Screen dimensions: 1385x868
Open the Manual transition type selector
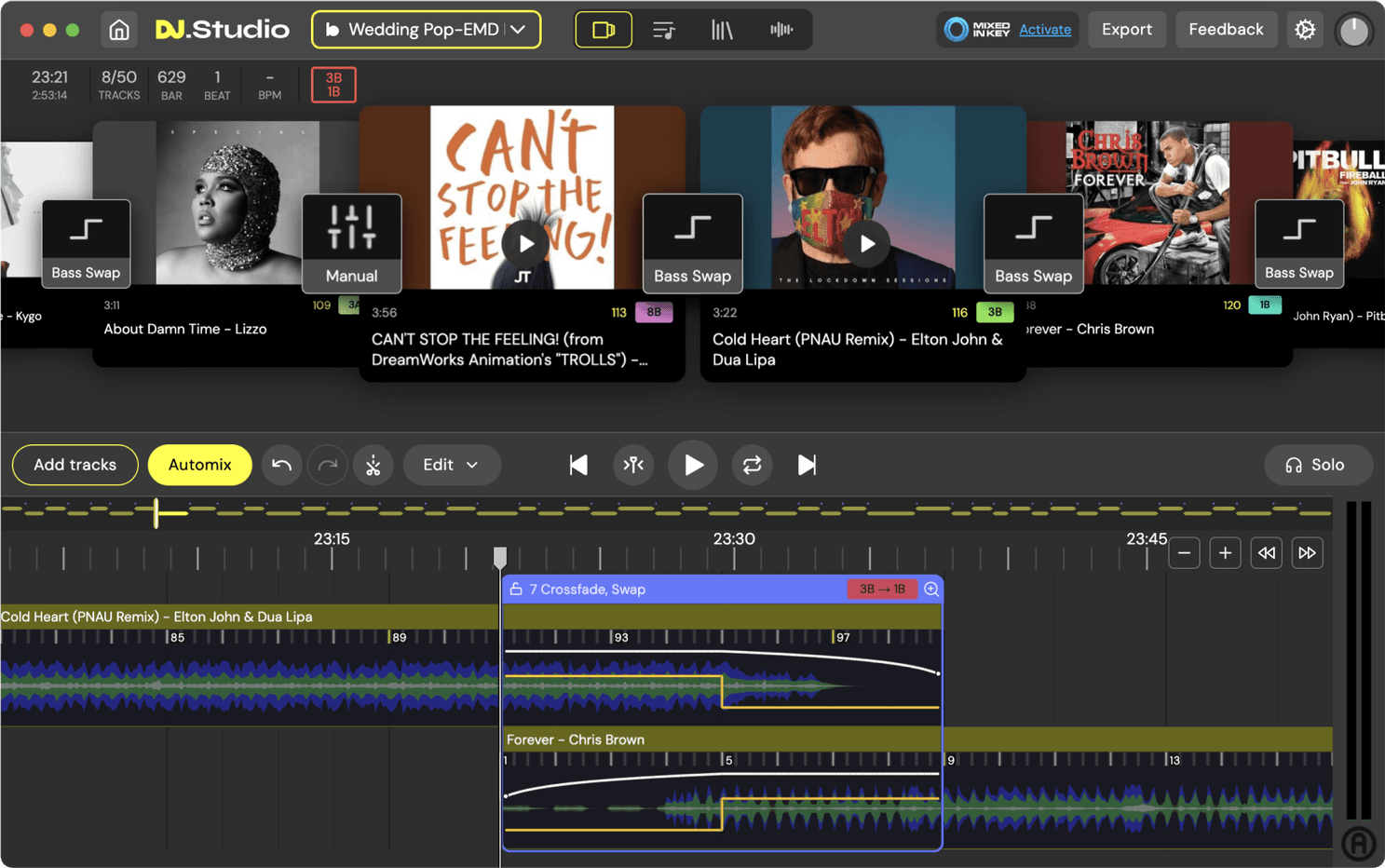351,242
